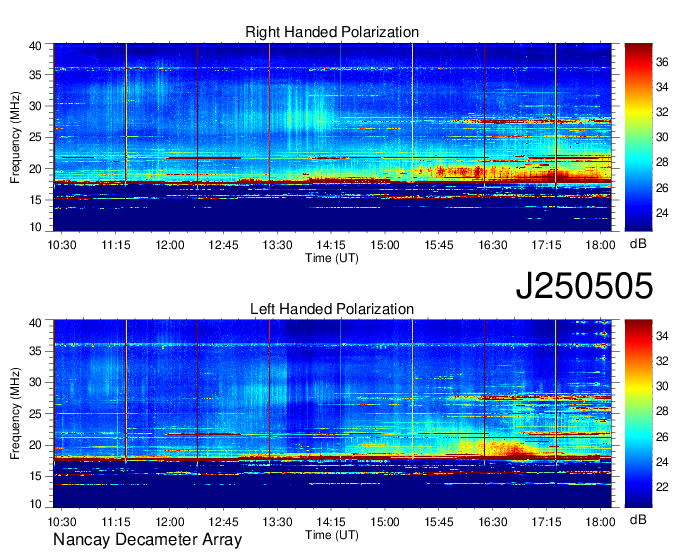Viewport: 680px width, 552px height.
Task: Click the 15 MHz tick on the Right Handed plot
Action: pyautogui.click(x=36, y=200)
